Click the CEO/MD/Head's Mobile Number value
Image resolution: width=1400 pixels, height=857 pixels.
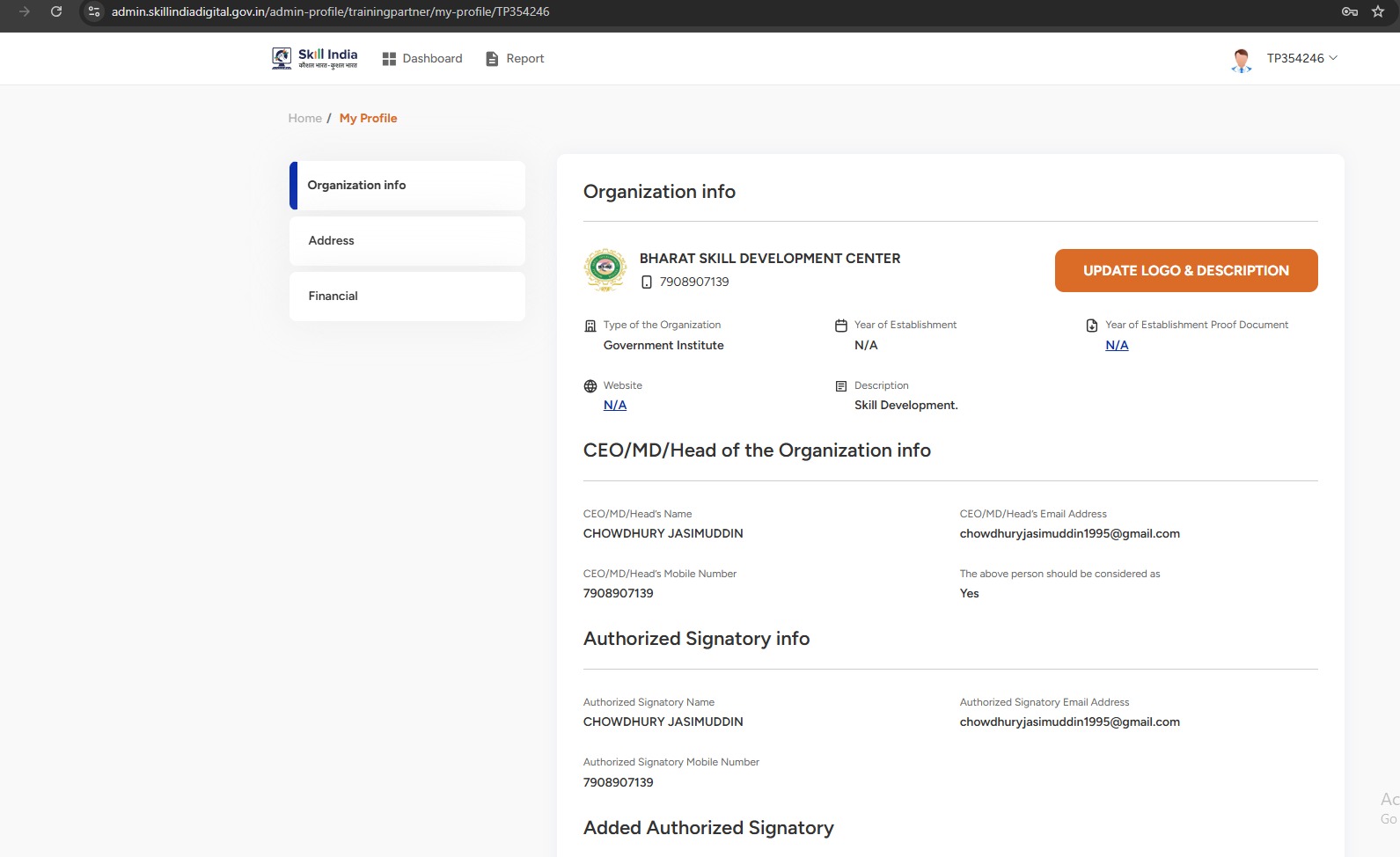pos(619,594)
